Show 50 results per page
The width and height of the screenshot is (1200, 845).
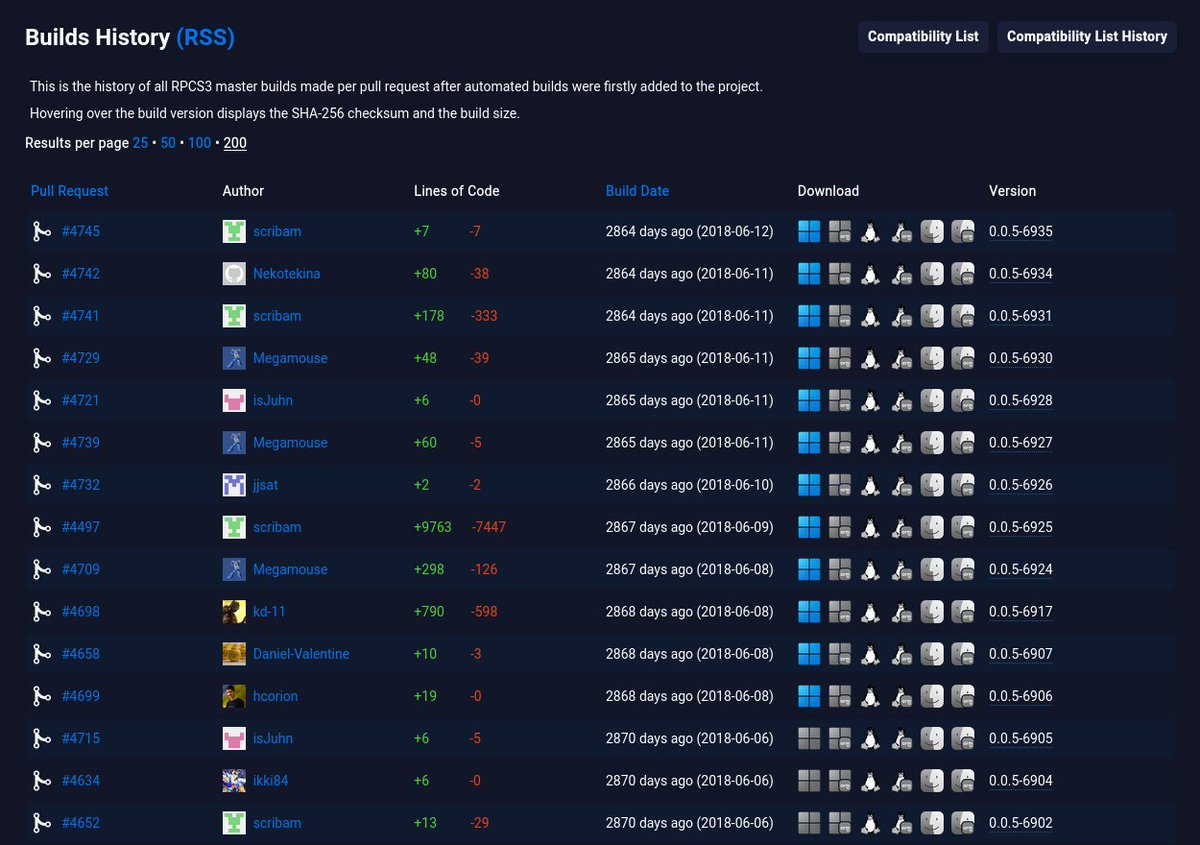point(168,143)
